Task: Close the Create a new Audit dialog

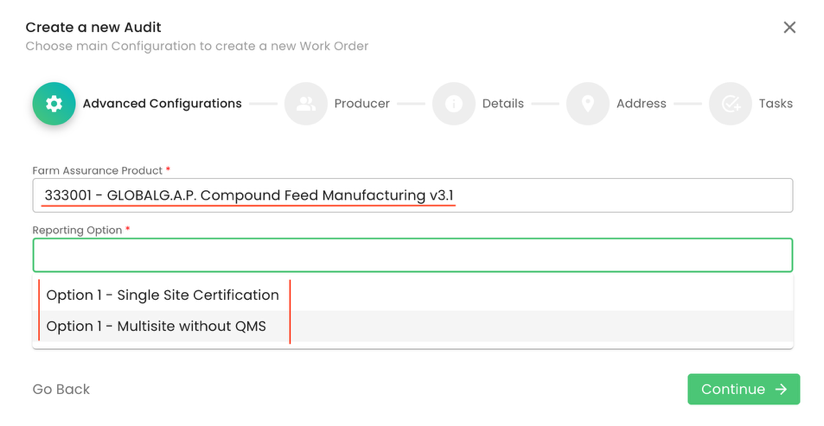Action: (x=789, y=28)
